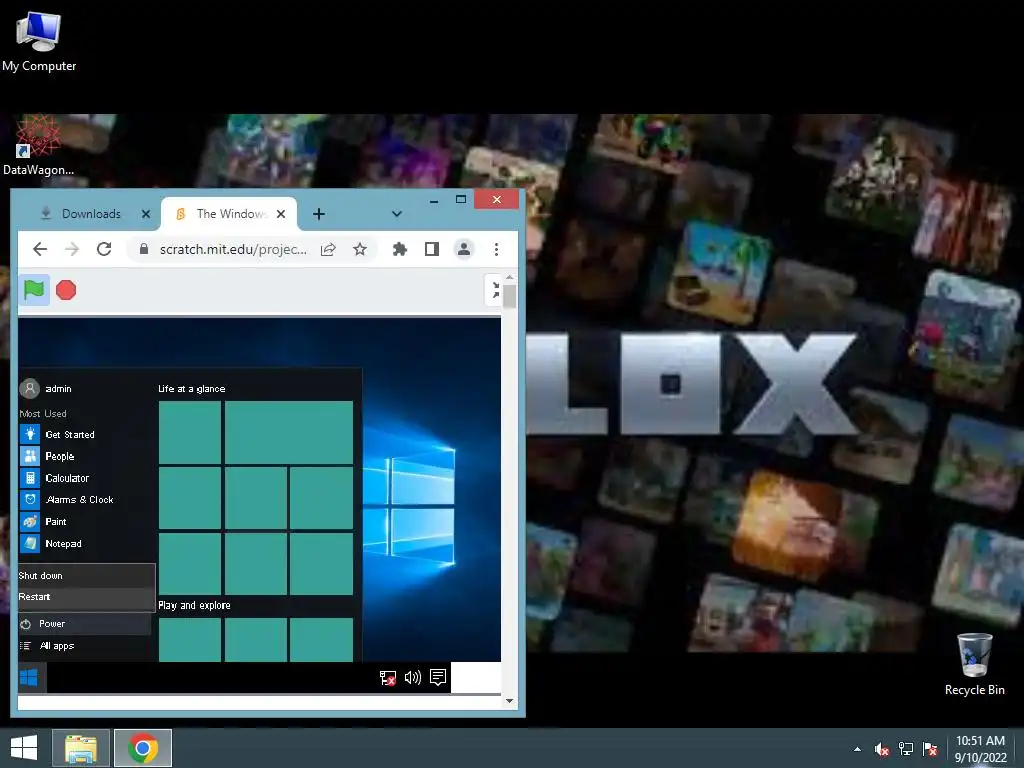This screenshot has width=1024, height=768.
Task: Toggle Chrome side panel icon
Action: 432,249
